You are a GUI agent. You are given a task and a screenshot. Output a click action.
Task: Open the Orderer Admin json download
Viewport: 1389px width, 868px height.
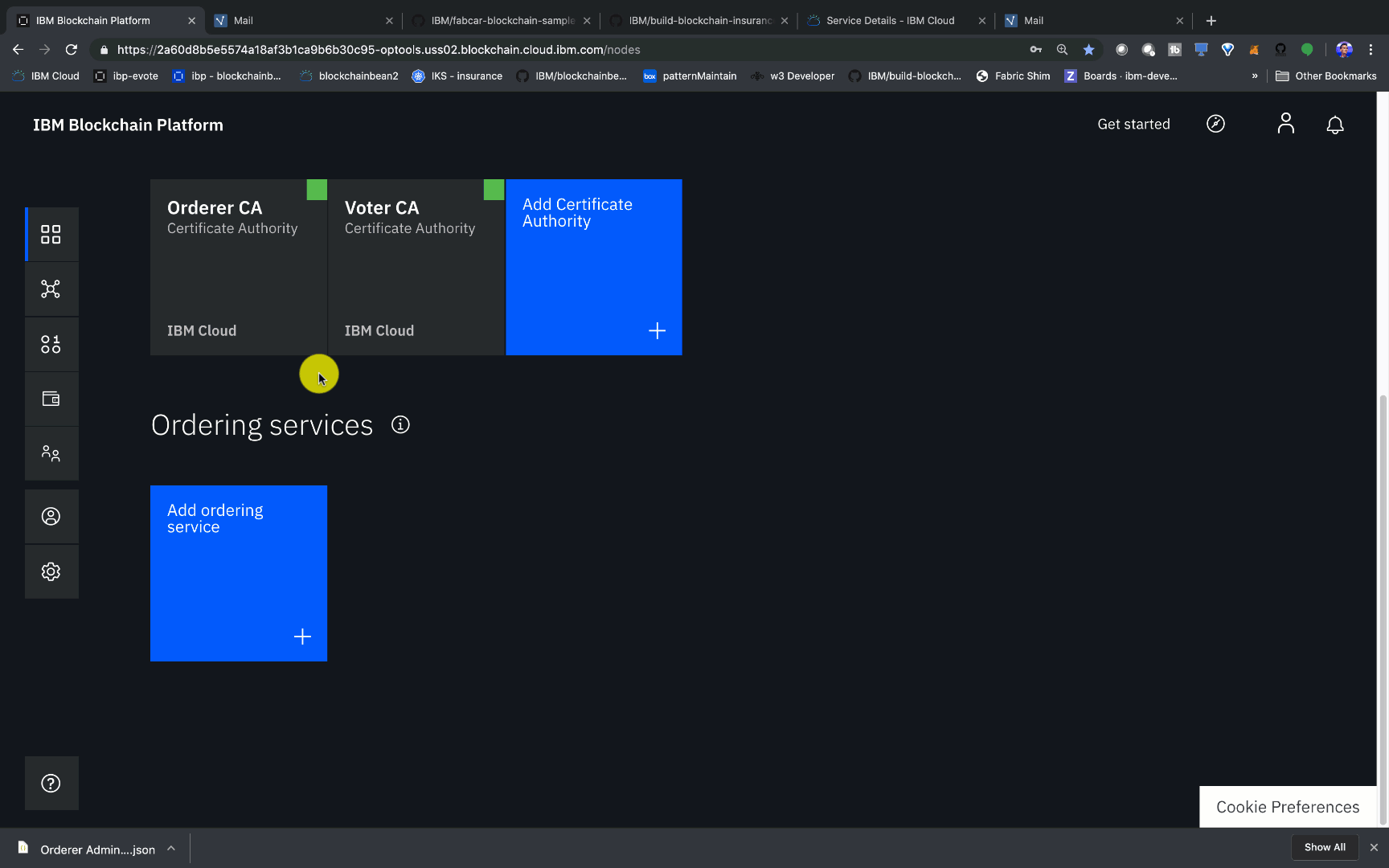87,849
